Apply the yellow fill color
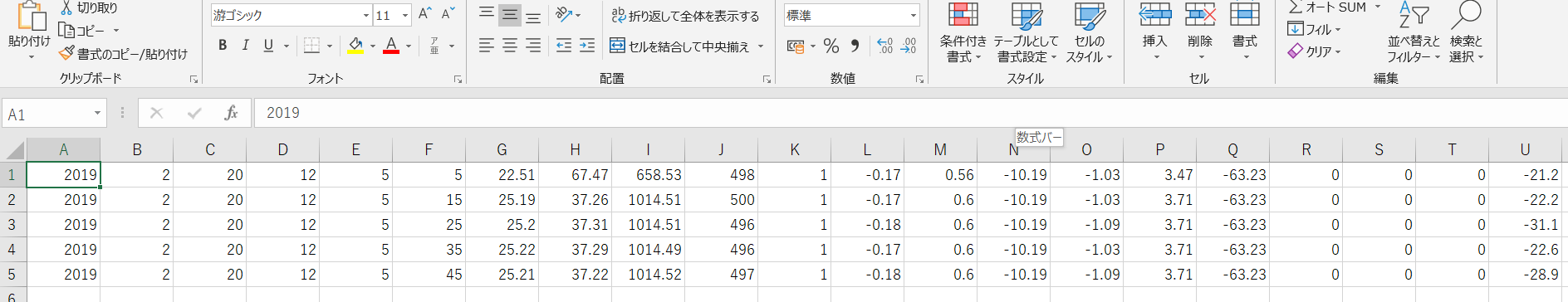 pyautogui.click(x=355, y=46)
